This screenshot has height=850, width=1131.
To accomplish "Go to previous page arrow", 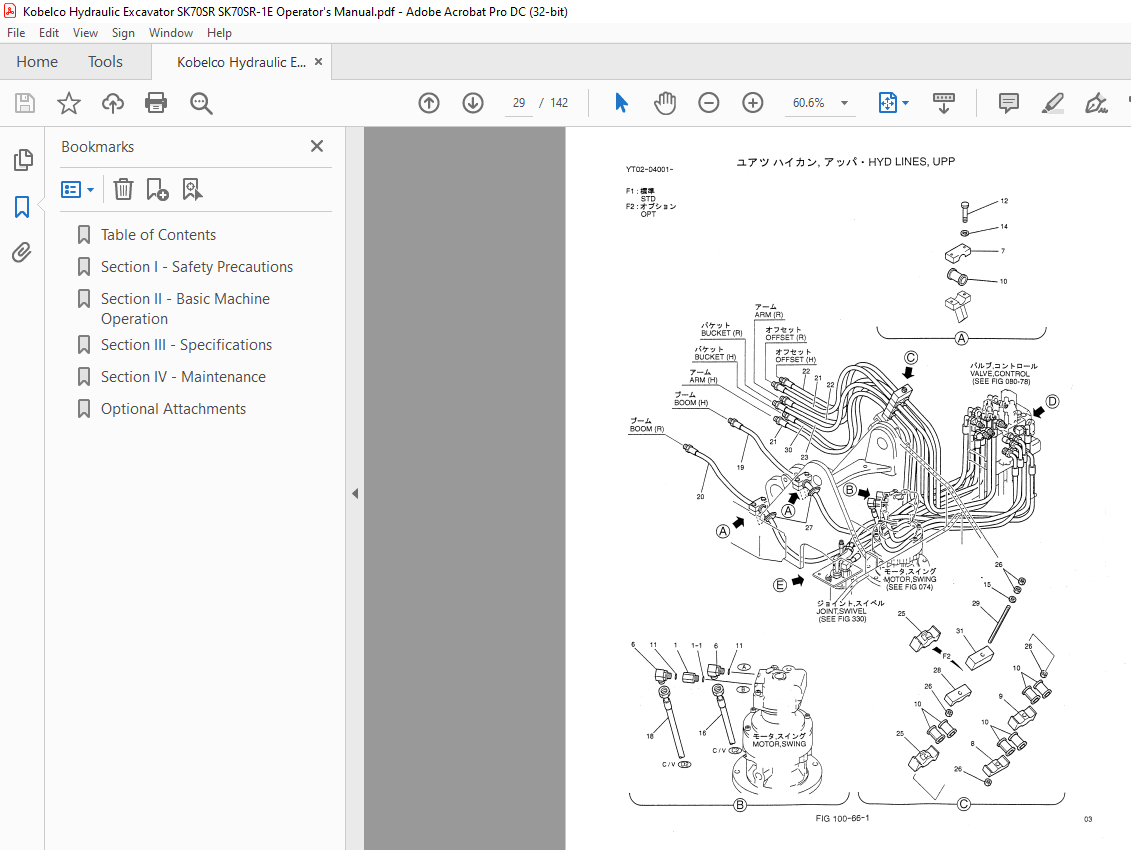I will tap(428, 103).
